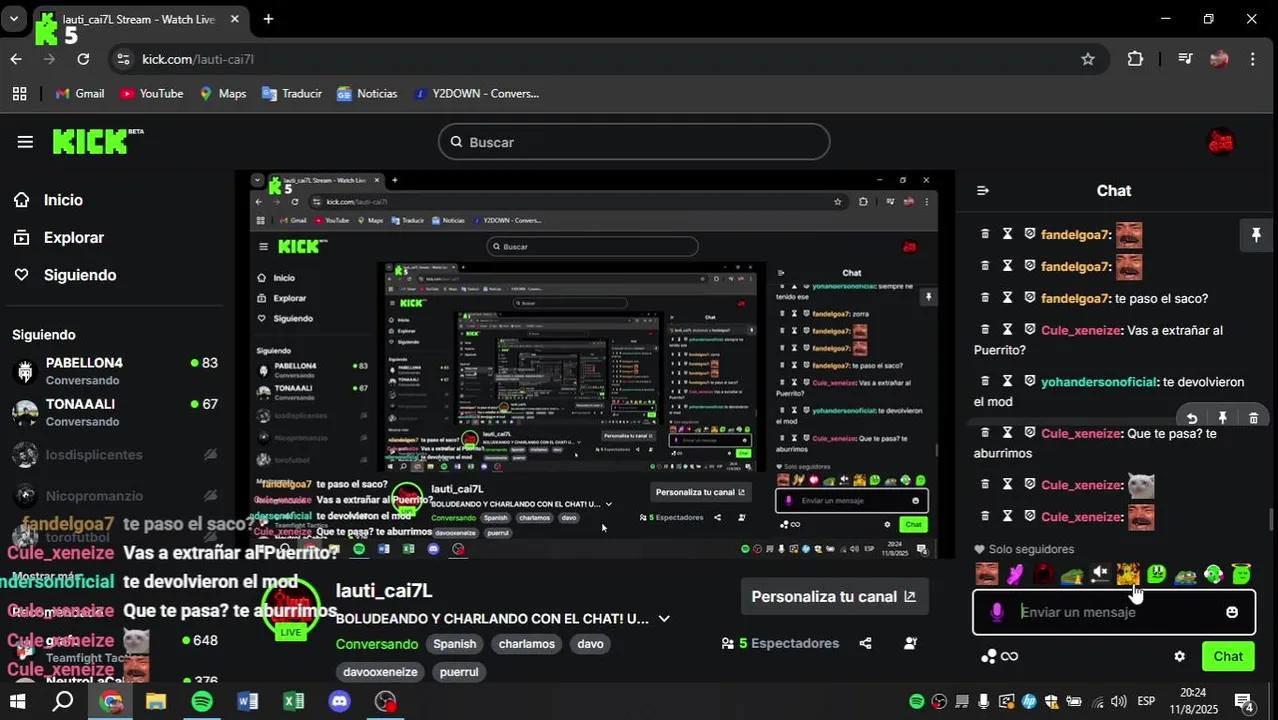This screenshot has height=720, width=1278.
Task: Reload the kick.com page
Action: click(83, 59)
